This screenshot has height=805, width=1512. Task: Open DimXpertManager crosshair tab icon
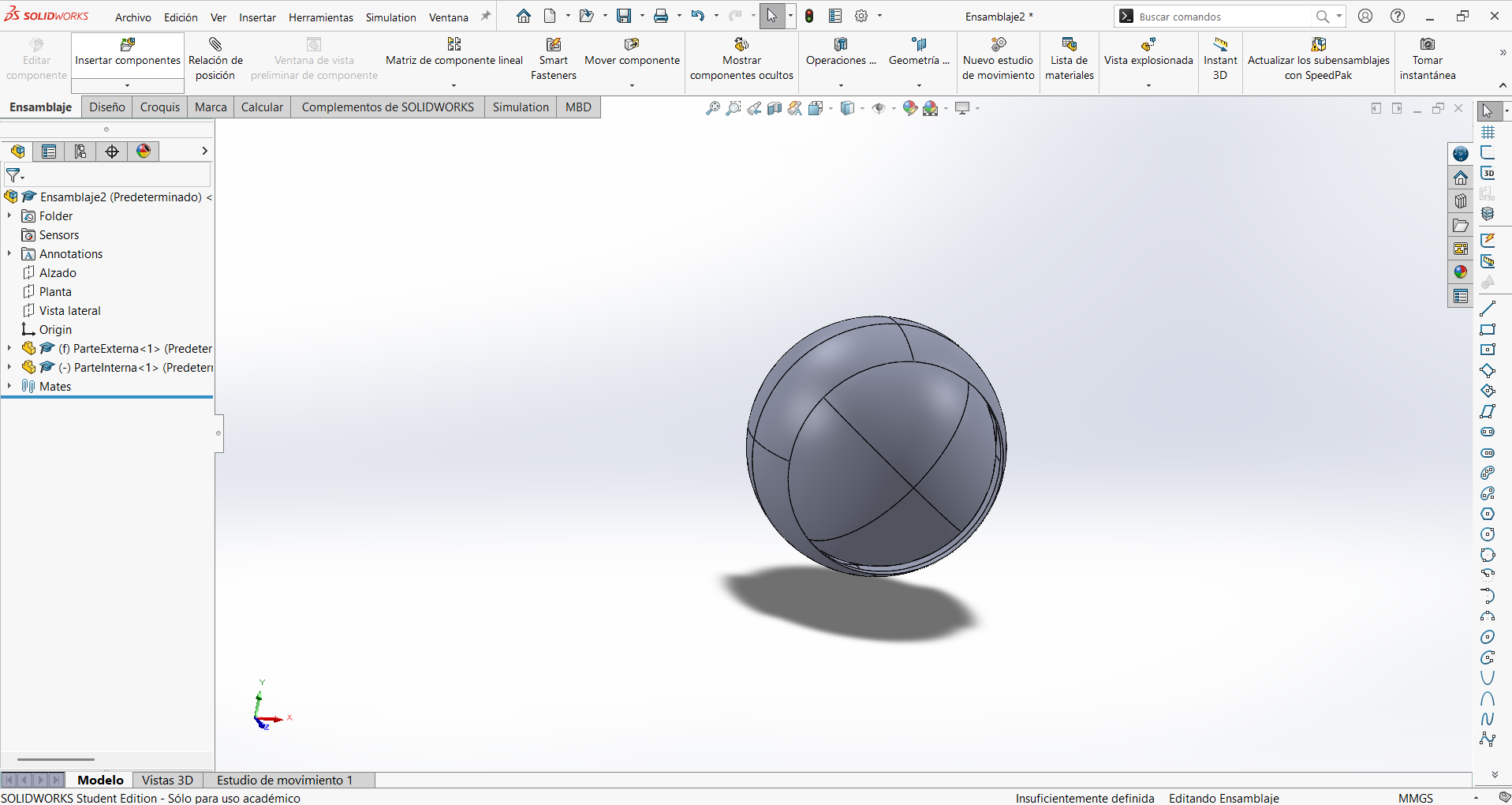coord(112,152)
